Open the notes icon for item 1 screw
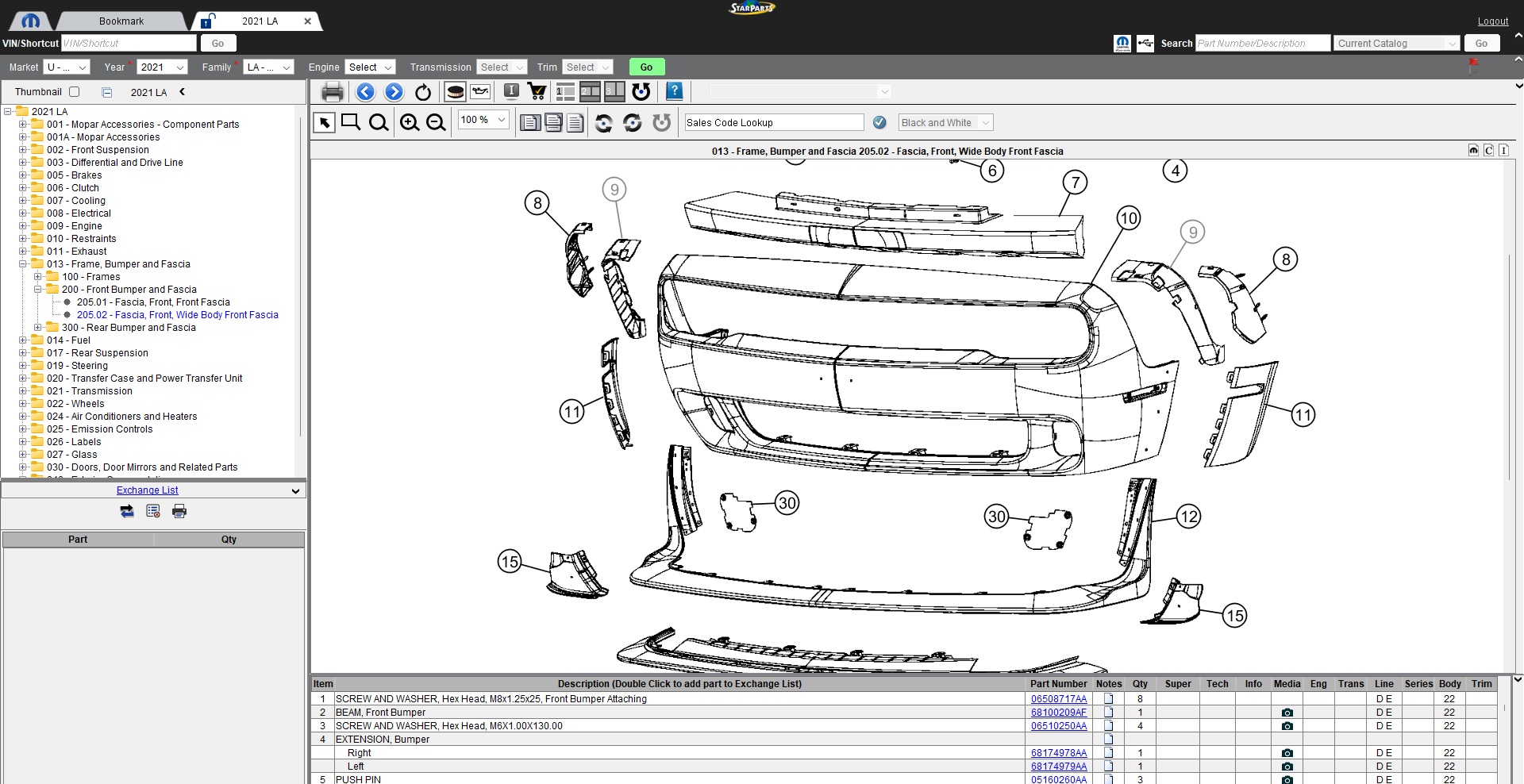The image size is (1524, 784). [1108, 699]
